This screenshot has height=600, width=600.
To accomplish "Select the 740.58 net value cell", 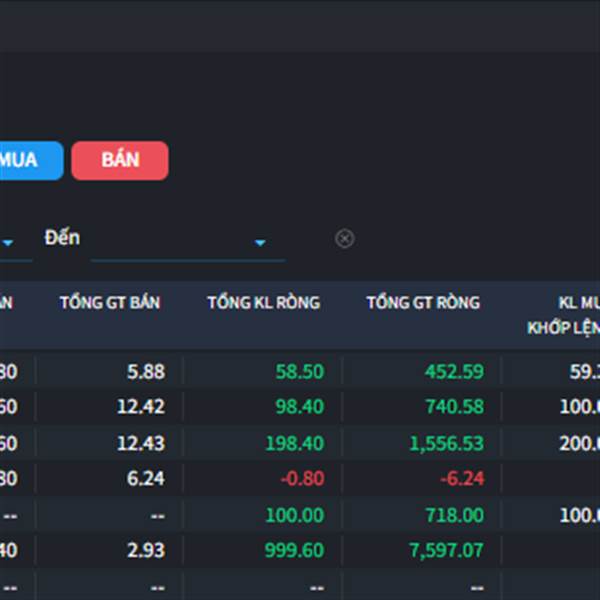I will tap(455, 406).
